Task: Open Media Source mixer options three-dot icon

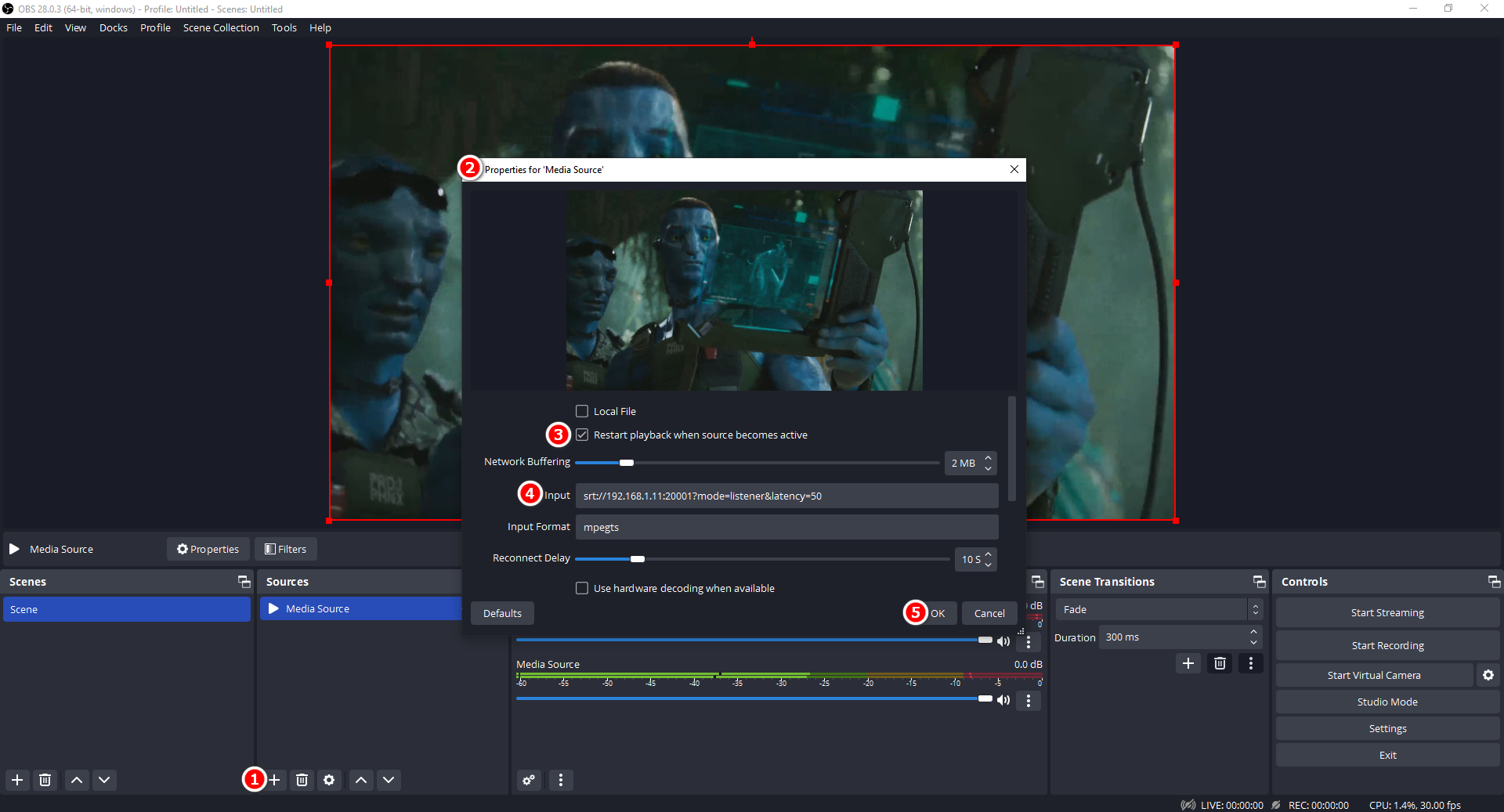Action: pyautogui.click(x=1029, y=700)
